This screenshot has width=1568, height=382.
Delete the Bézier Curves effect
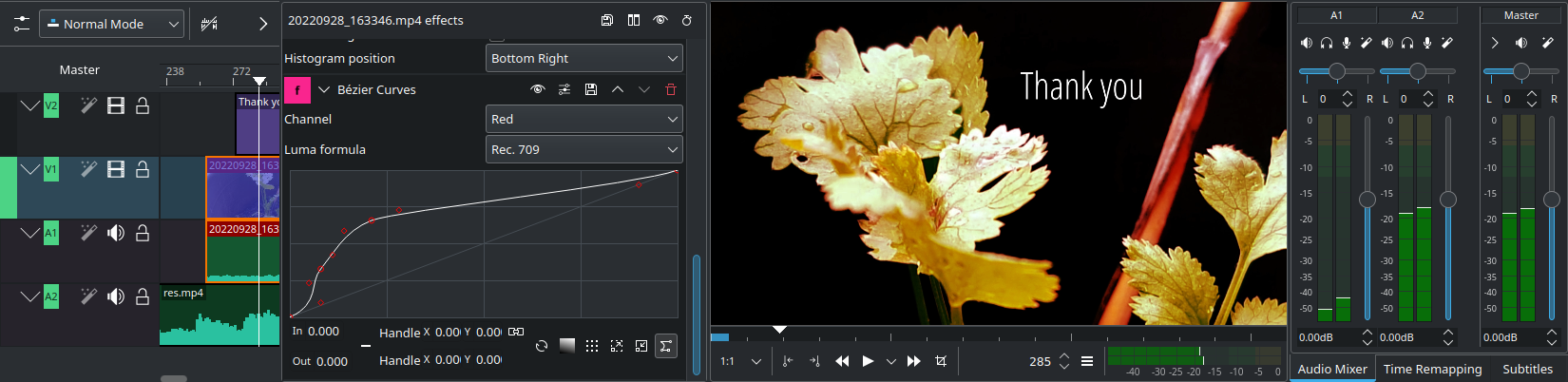click(670, 89)
